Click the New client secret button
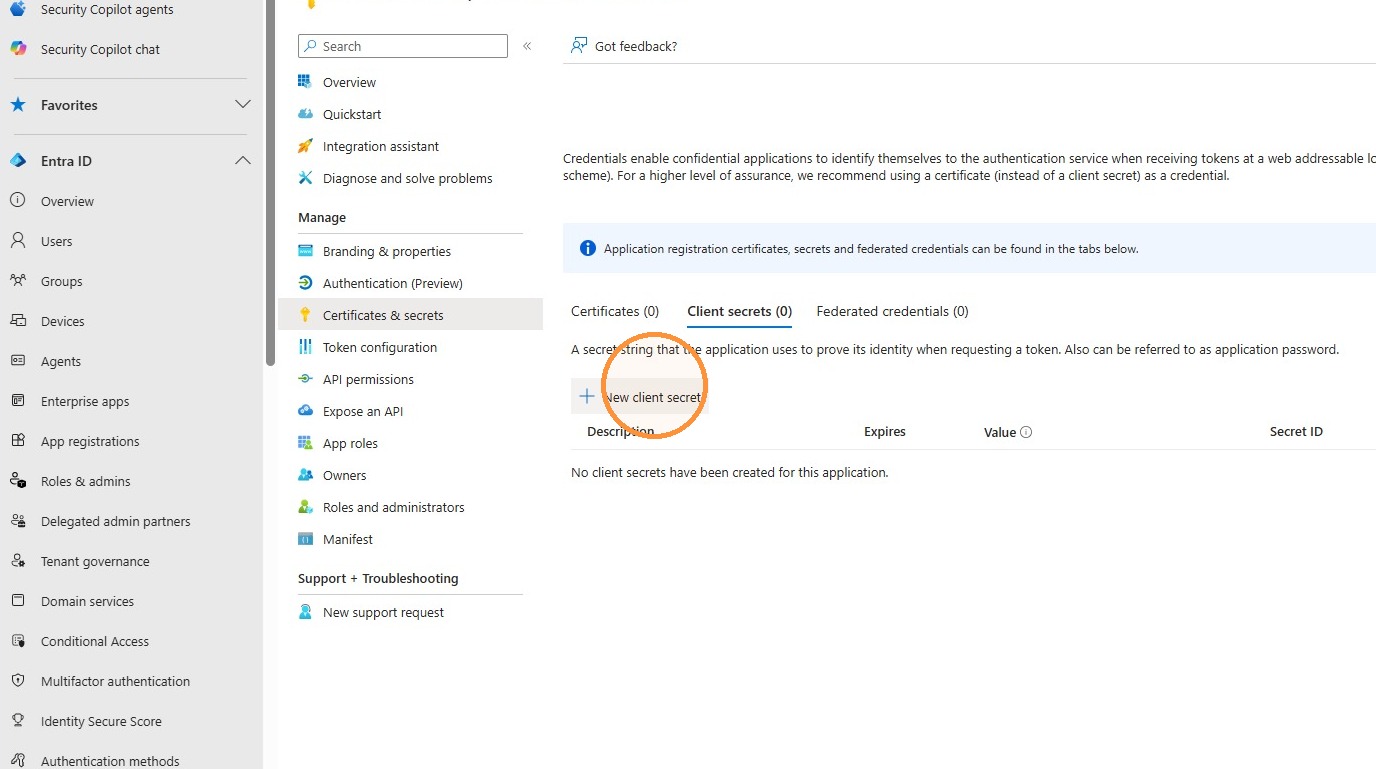The image size is (1376, 769). click(640, 397)
